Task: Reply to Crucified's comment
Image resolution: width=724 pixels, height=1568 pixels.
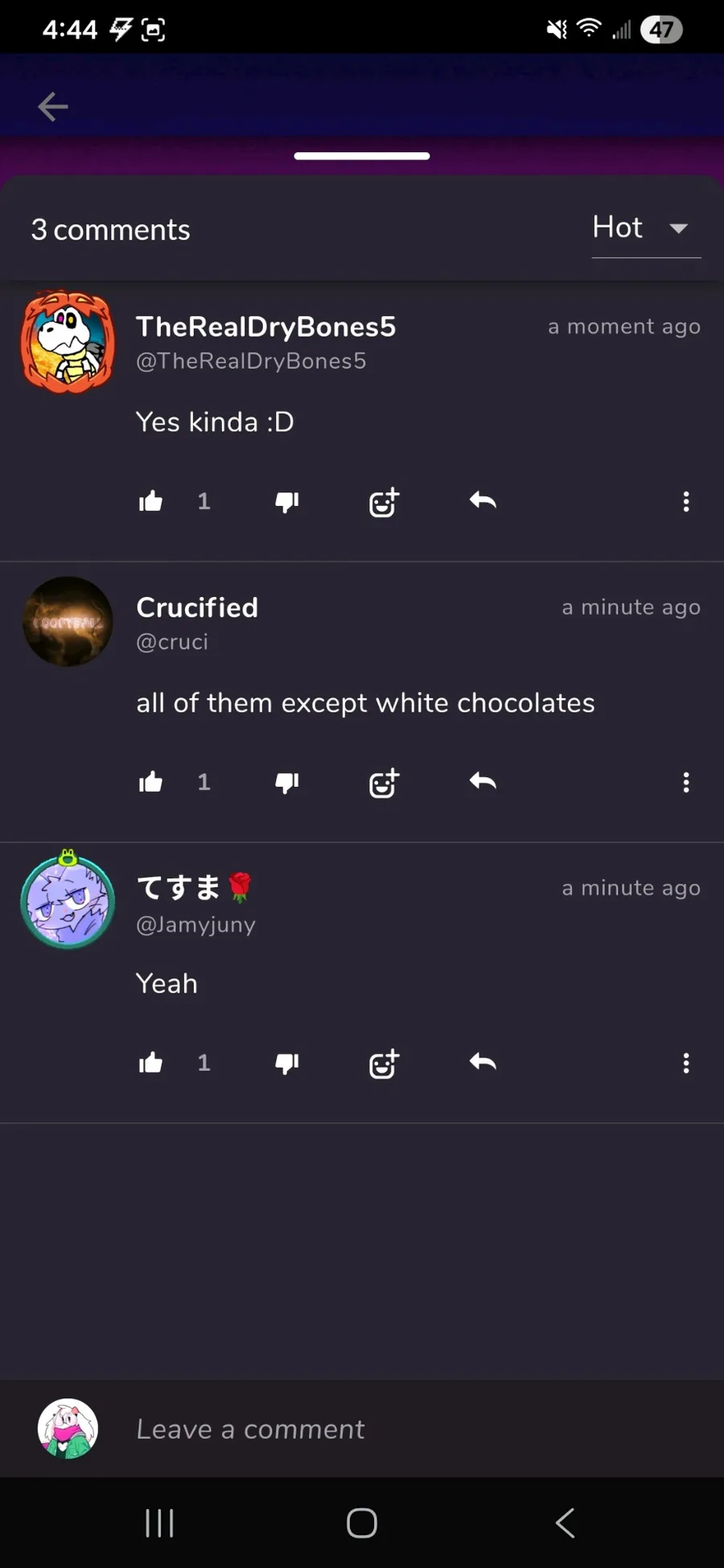Action: pos(483,781)
